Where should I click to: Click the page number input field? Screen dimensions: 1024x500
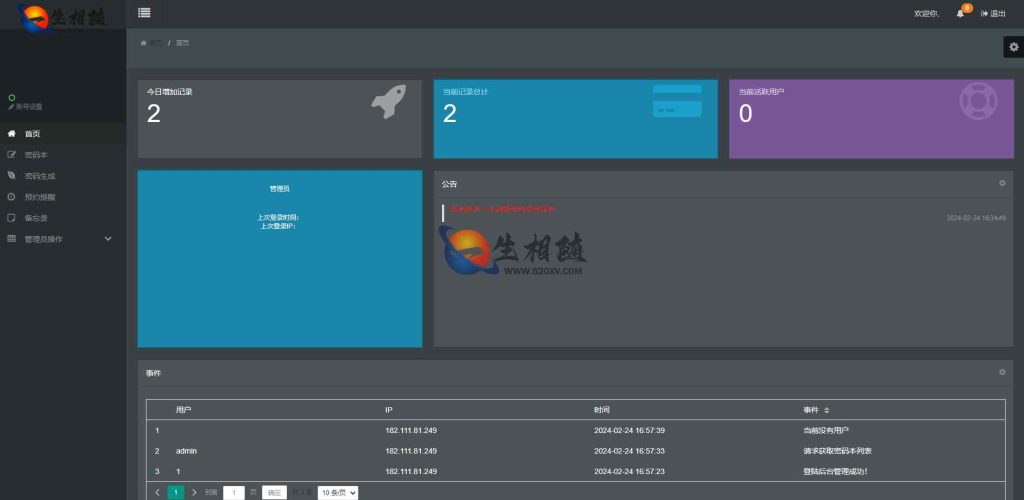[x=233, y=492]
